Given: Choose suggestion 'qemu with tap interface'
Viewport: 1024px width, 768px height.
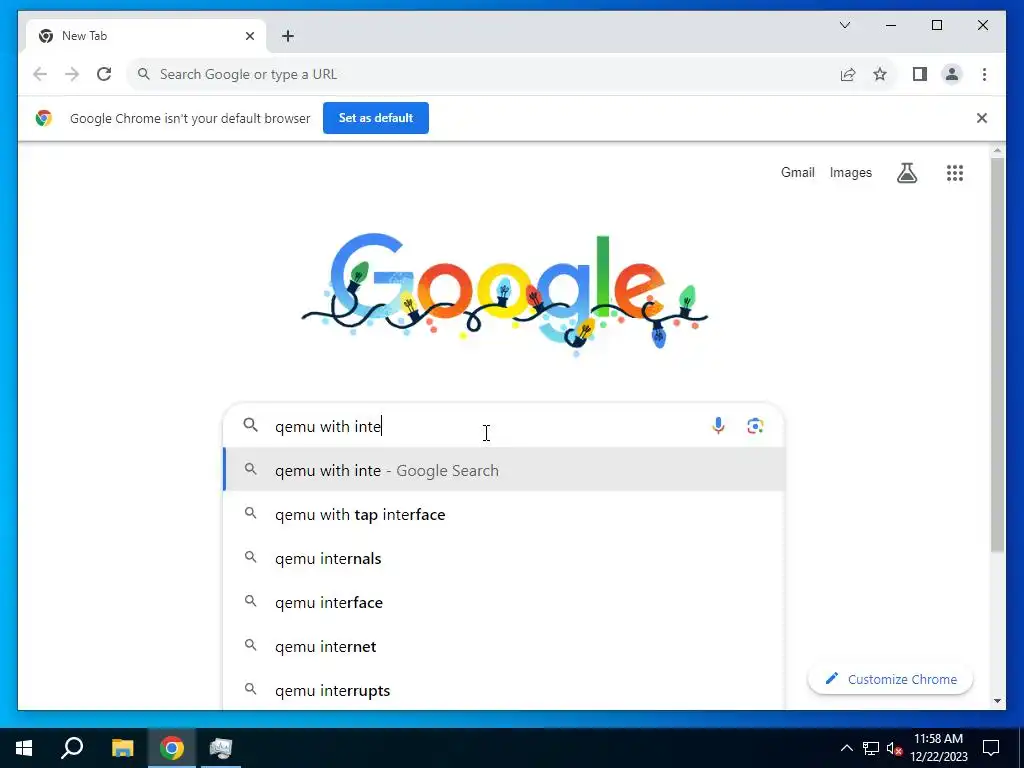Looking at the screenshot, I should (504, 515).
